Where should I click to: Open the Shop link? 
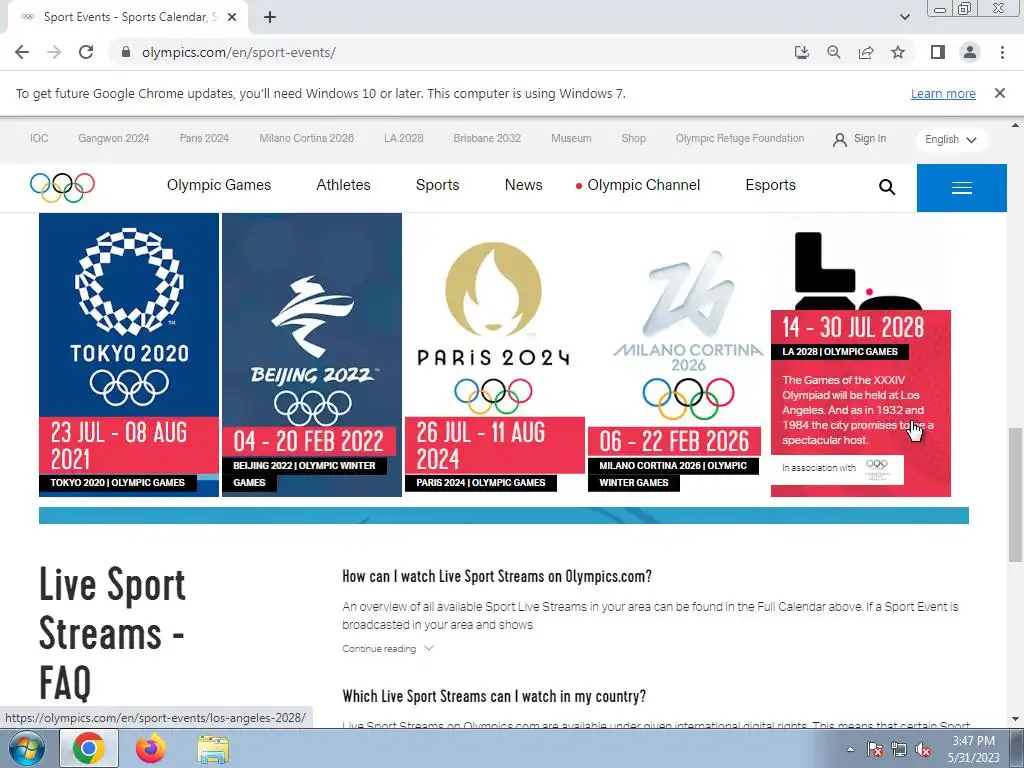633,138
